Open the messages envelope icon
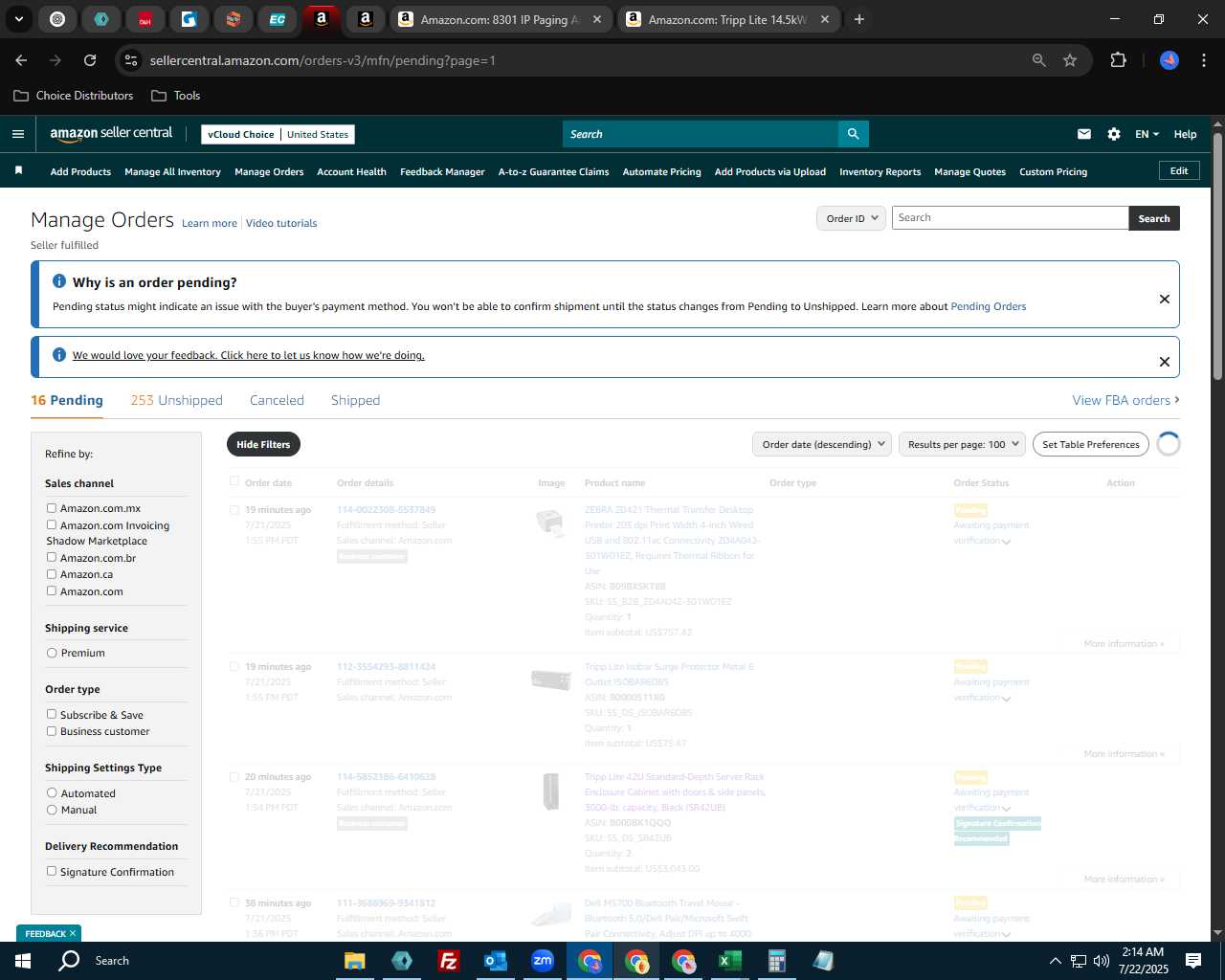 pyautogui.click(x=1084, y=134)
